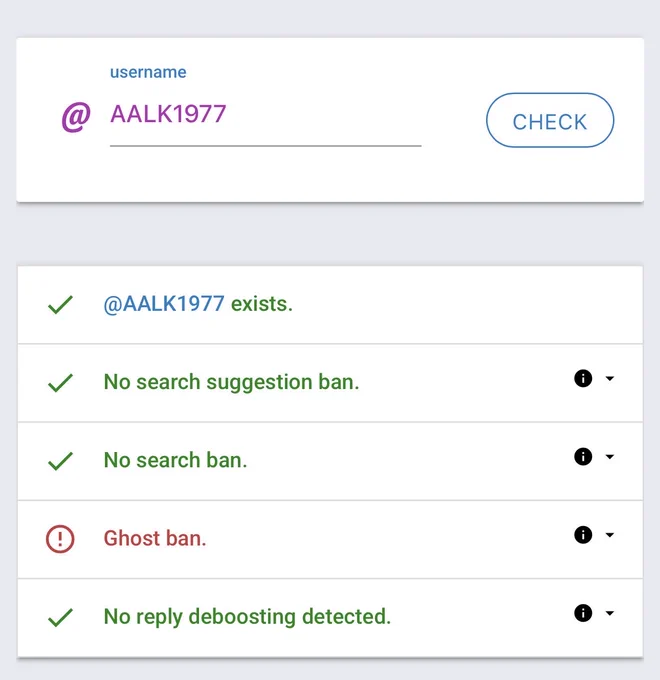Click the username field label
Screen dimensions: 660x680
point(148,72)
